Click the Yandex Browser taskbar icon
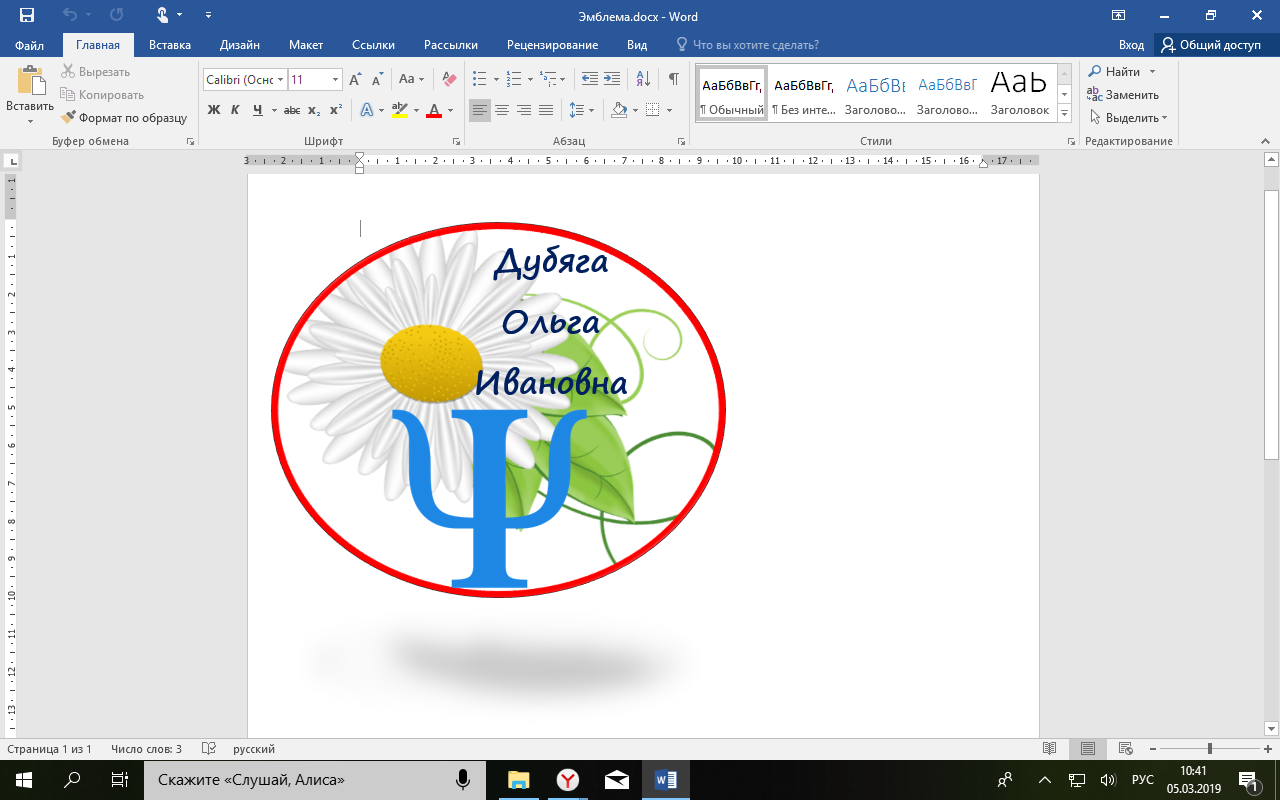This screenshot has height=800, width=1280. coord(567,780)
